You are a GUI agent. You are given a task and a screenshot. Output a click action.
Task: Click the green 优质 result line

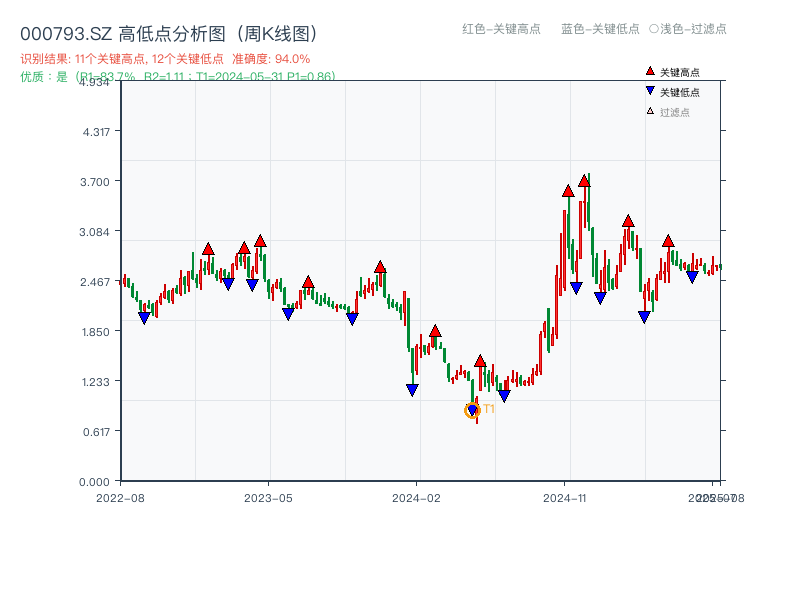(178, 77)
